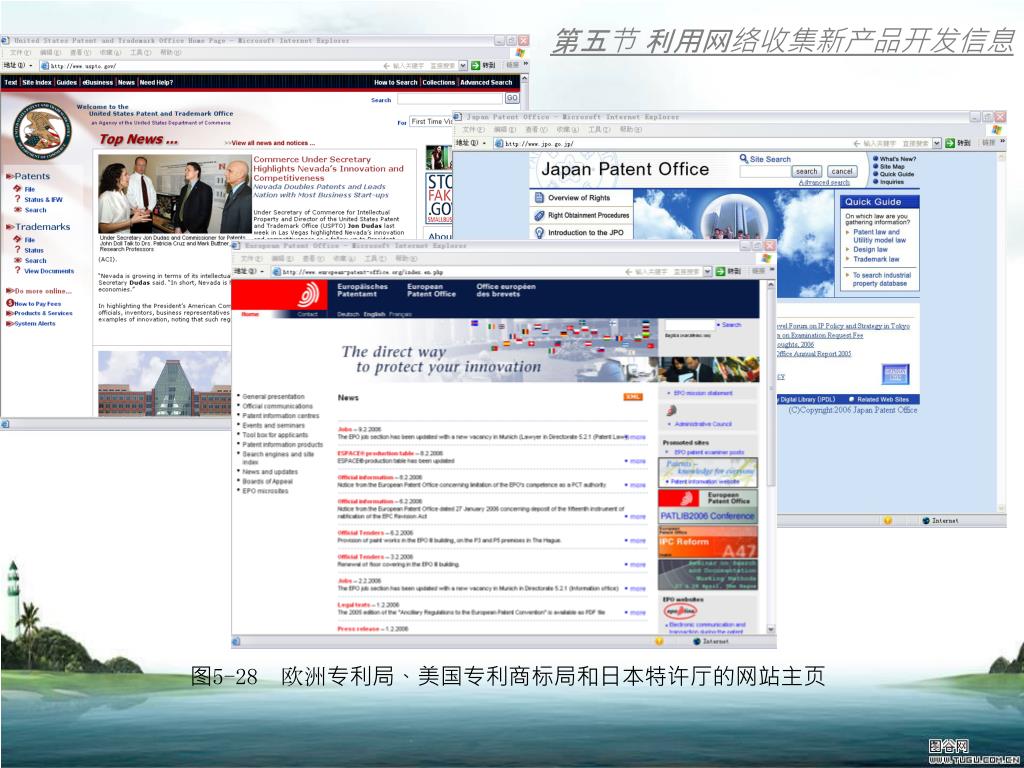Click the blue banner icon near JPO page bottom
Viewport: 1024px width, 768px height.
895,374
